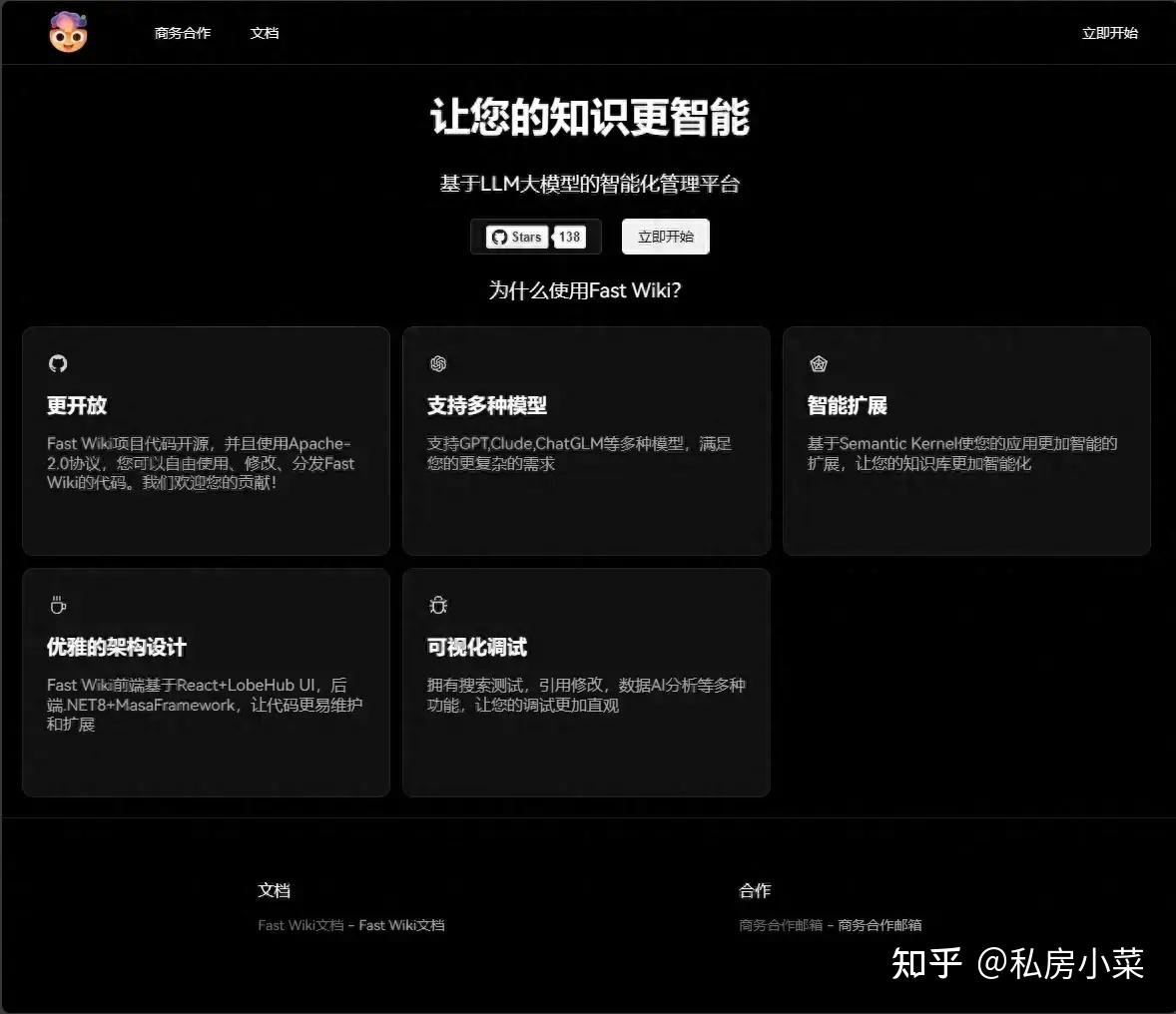This screenshot has width=1176, height=1014.
Task: Click 立即开始 in the top navigation bar
Action: (x=1109, y=33)
